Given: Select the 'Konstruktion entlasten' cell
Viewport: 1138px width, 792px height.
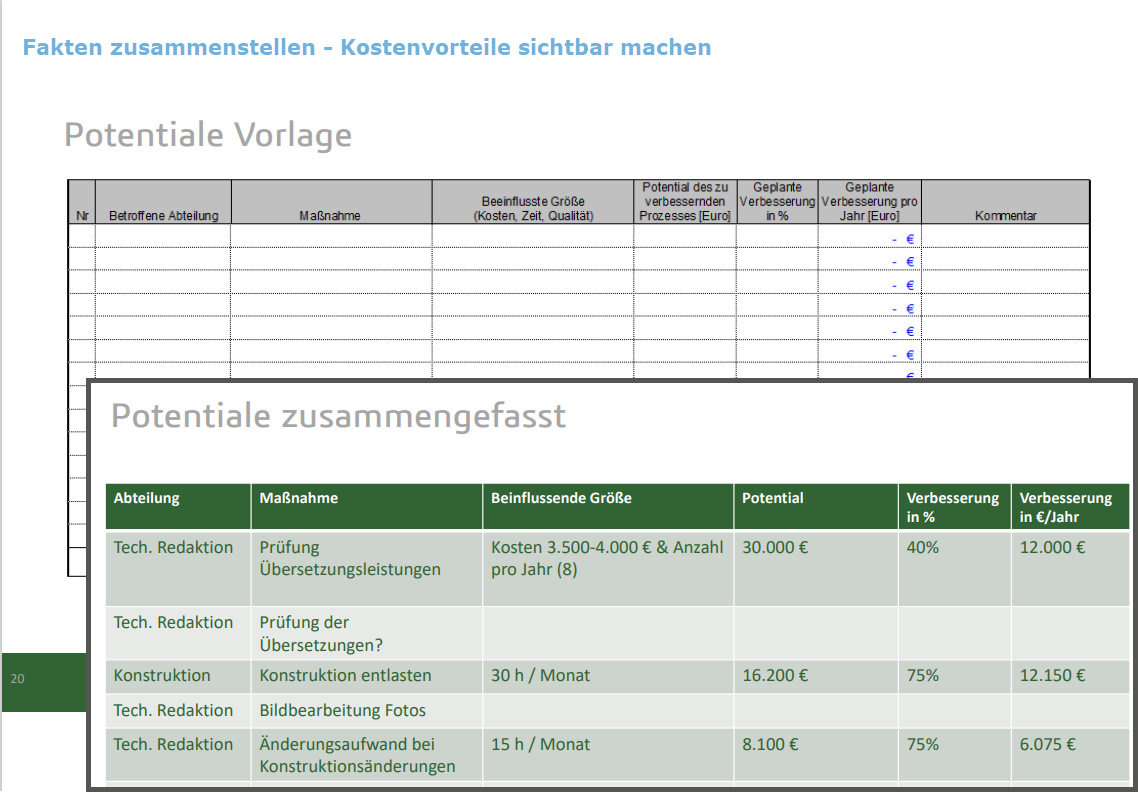Looking at the screenshot, I should [x=367, y=676].
